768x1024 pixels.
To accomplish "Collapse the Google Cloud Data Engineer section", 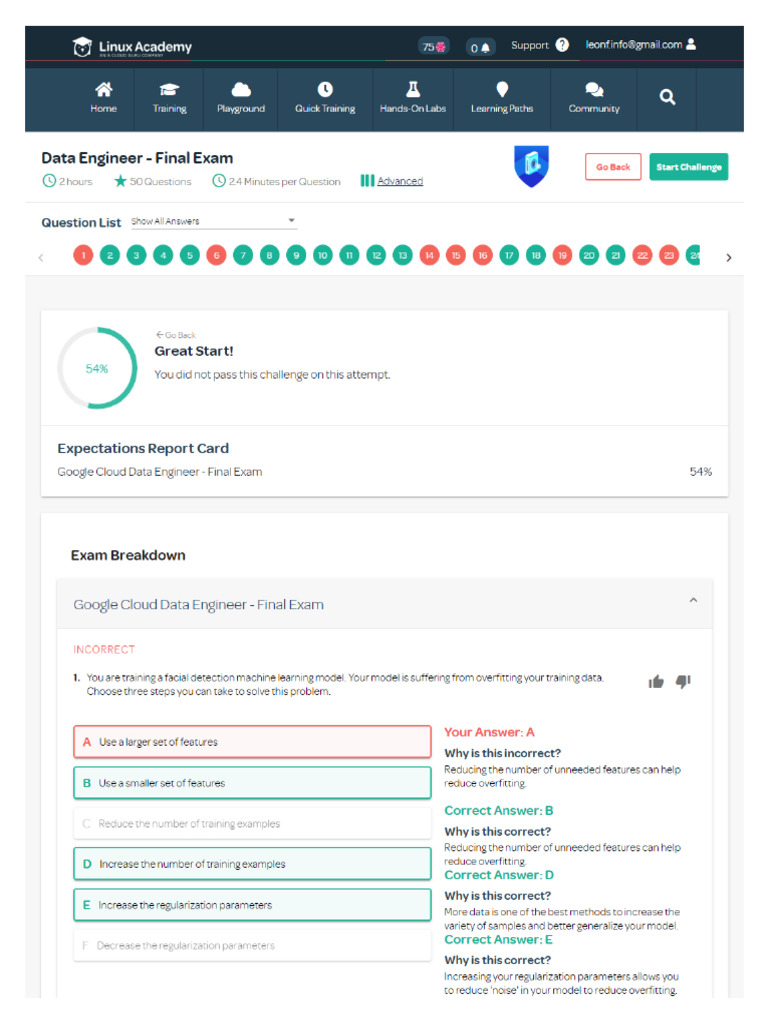I will (693, 601).
